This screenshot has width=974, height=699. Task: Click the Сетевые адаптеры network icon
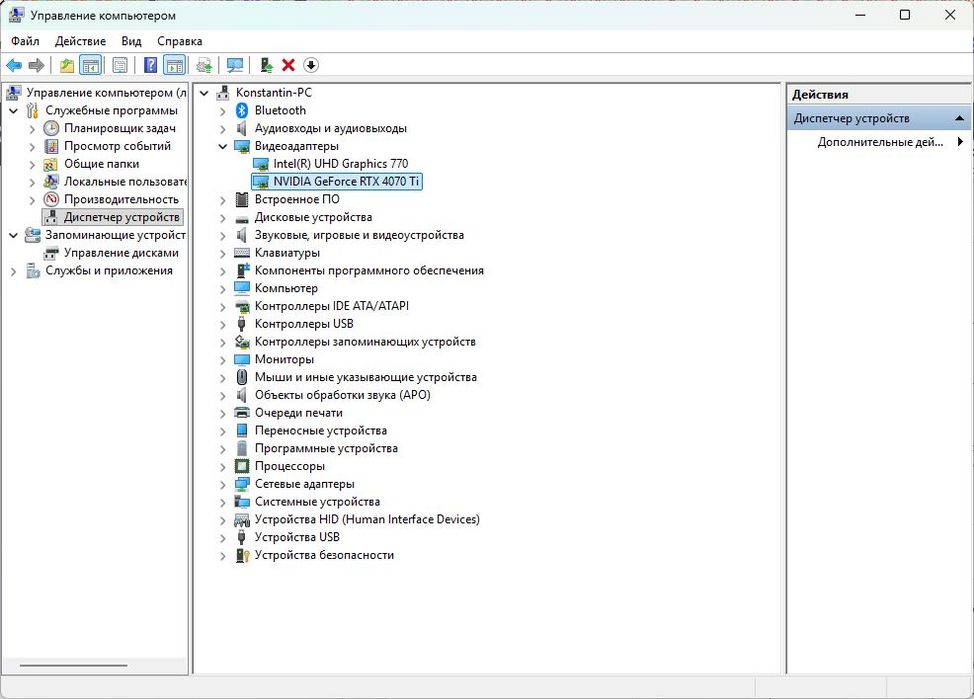click(x=242, y=484)
